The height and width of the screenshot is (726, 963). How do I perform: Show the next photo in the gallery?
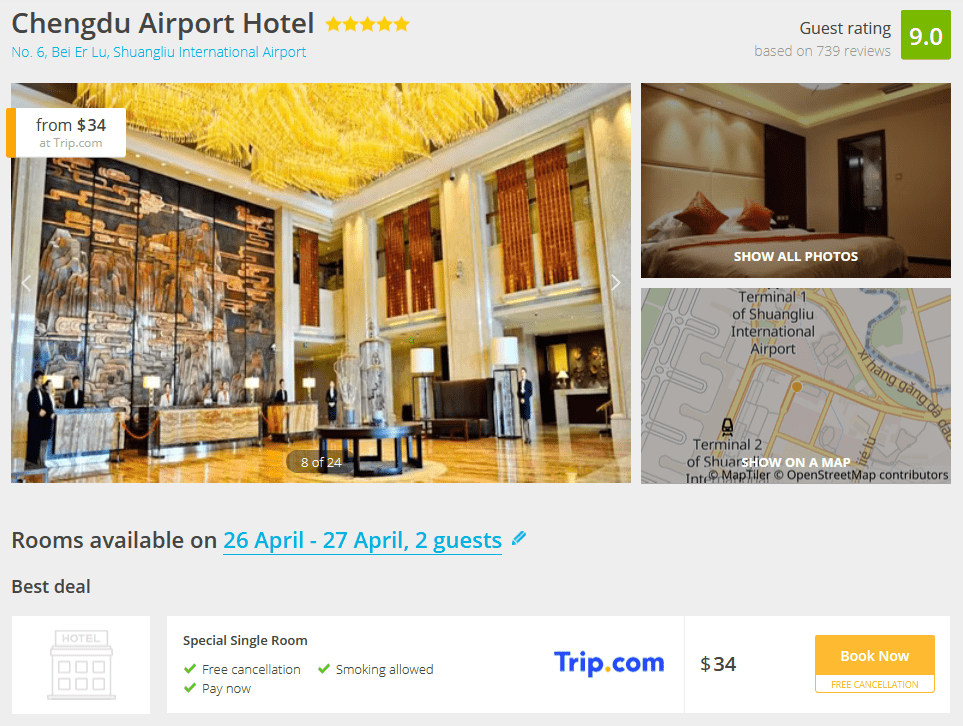pyautogui.click(x=615, y=283)
